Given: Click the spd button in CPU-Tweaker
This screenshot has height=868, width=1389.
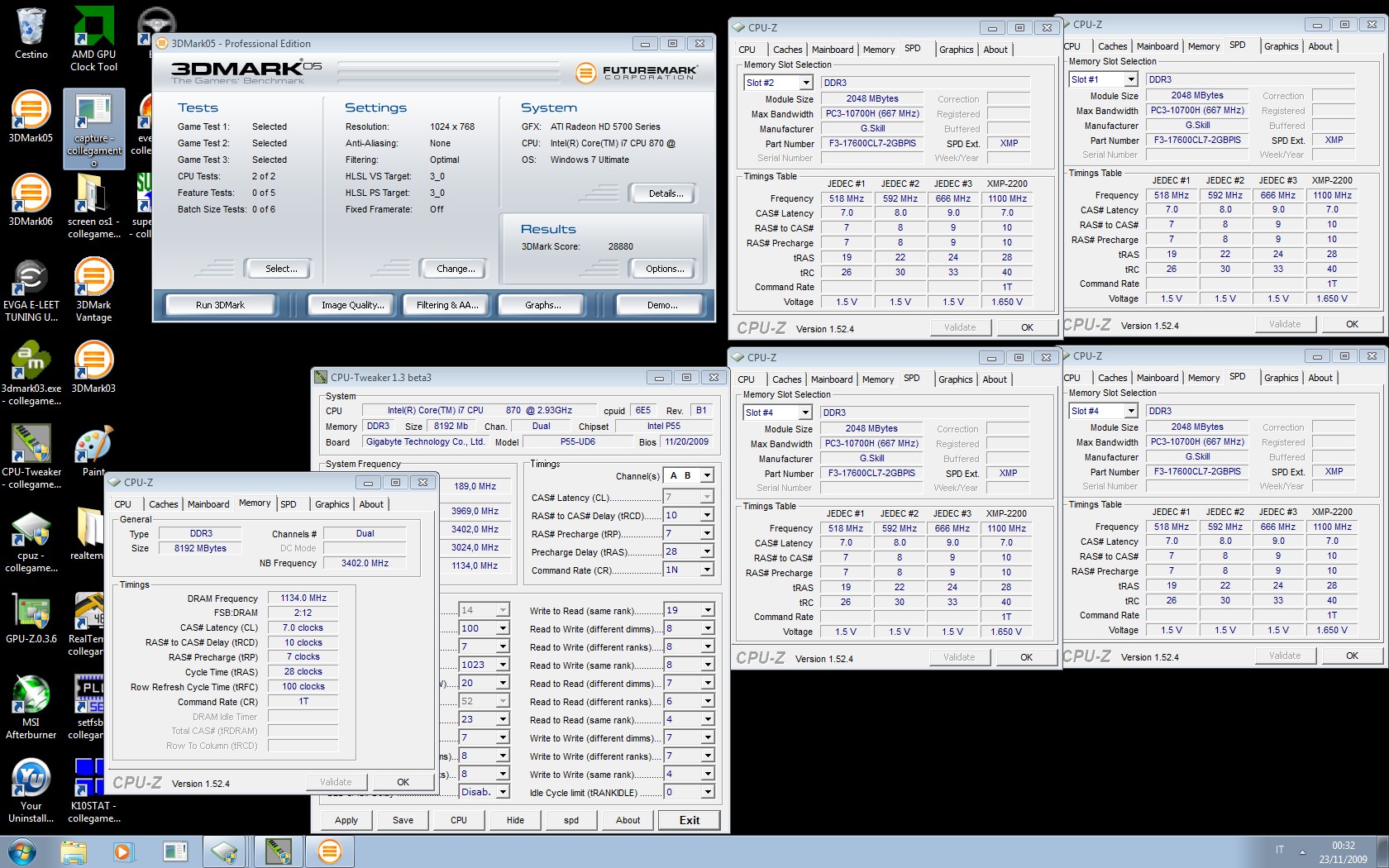Looking at the screenshot, I should click(571, 820).
